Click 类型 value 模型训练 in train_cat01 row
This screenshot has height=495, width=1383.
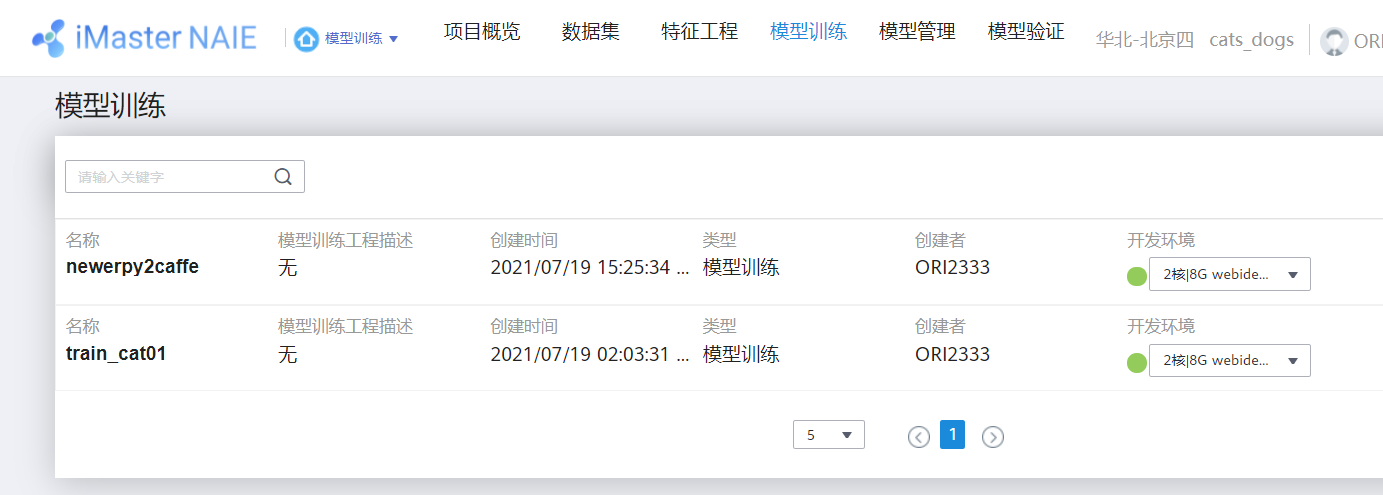(741, 354)
